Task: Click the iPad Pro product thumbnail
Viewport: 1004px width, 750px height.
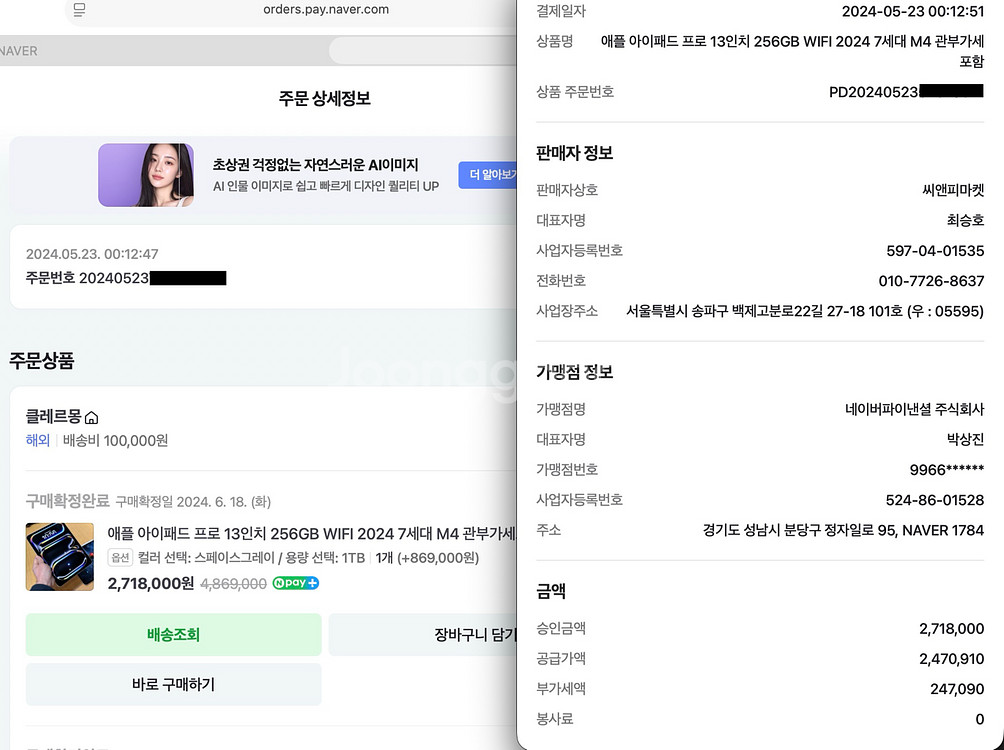Action: tap(60, 557)
